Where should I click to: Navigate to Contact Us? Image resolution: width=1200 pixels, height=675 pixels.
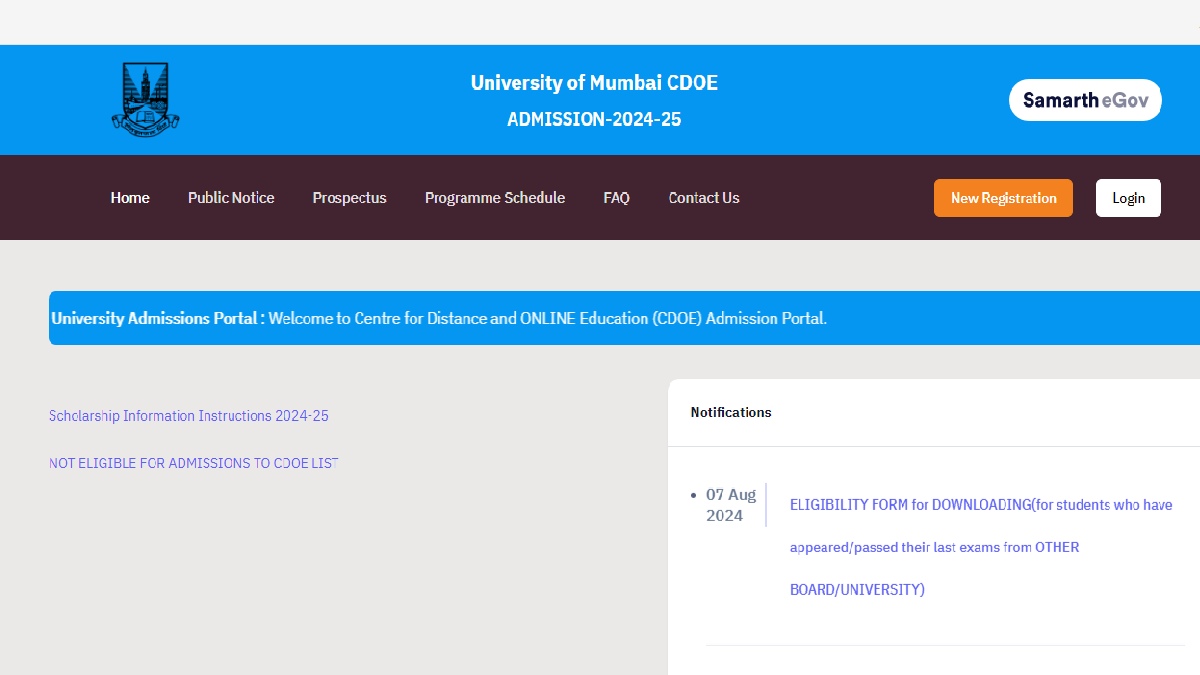[704, 198]
